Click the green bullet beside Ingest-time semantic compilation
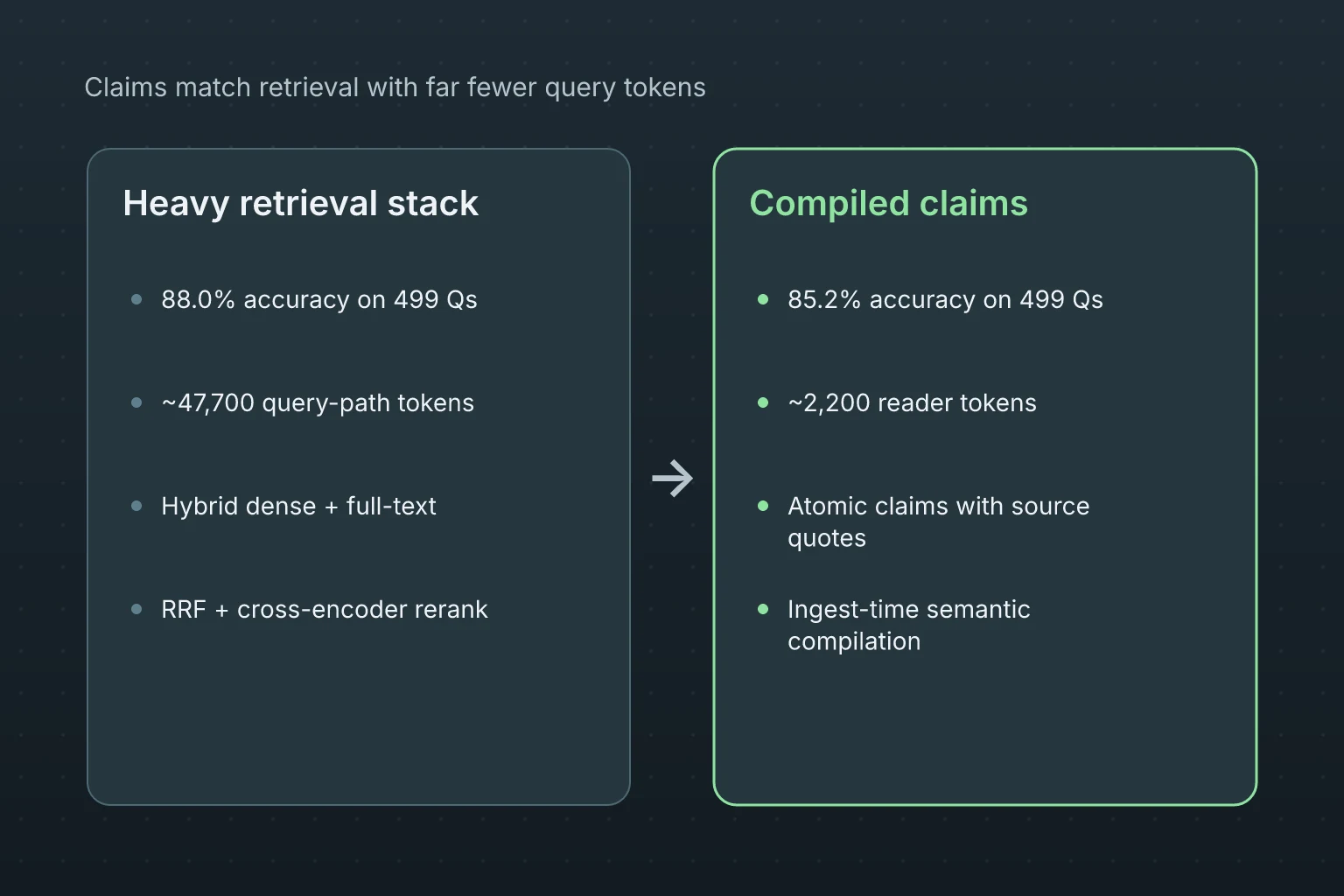 pos(763,609)
